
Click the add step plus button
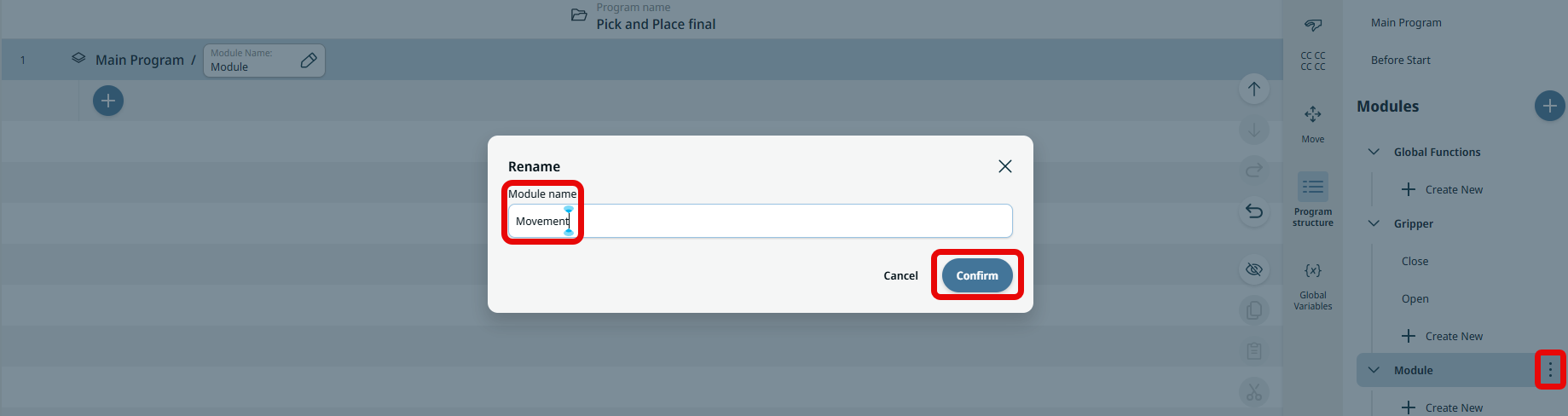[108, 101]
